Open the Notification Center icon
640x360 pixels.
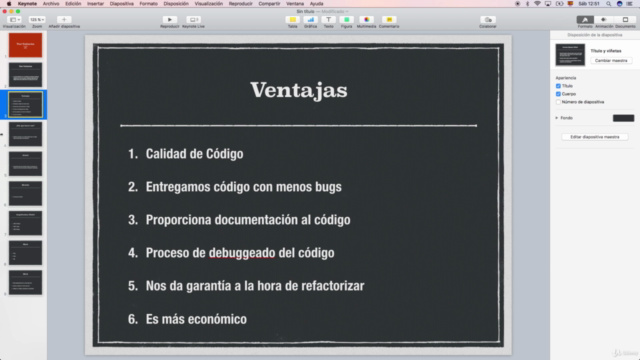click(x=630, y=4)
